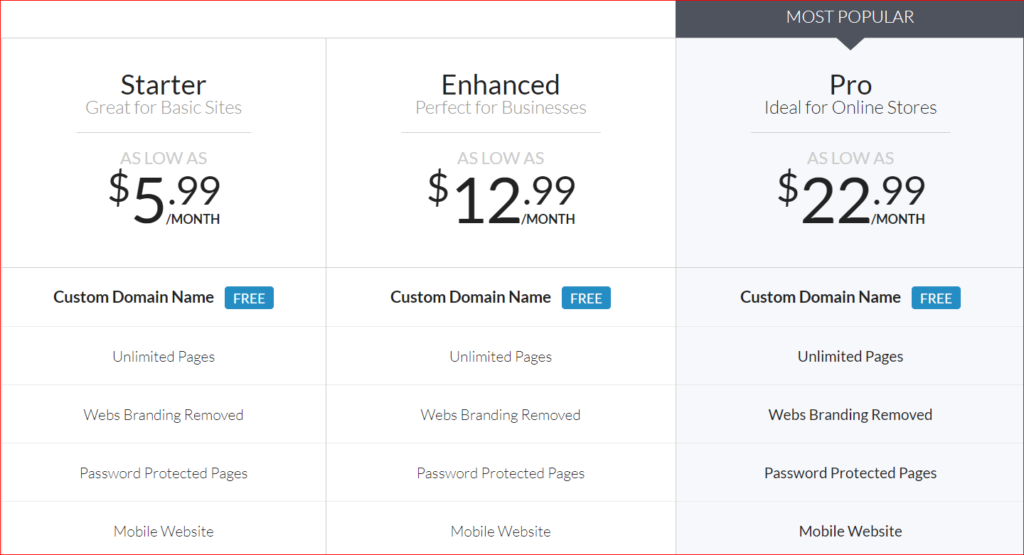Click Ideal for Online Stores subtitle
The image size is (1024, 555).
coord(850,108)
